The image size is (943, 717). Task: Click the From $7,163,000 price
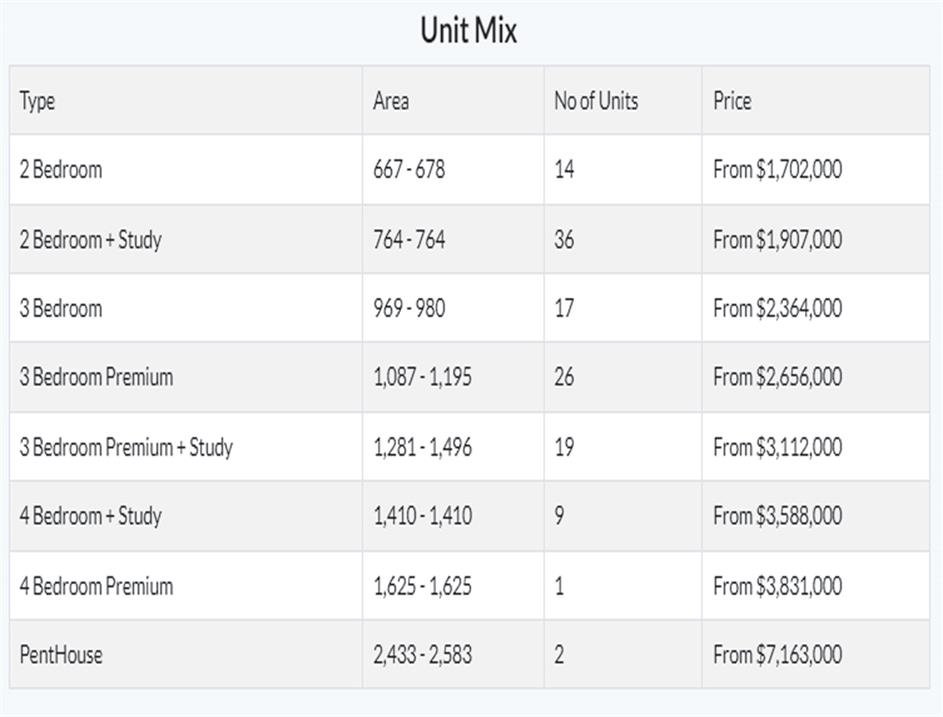[x=777, y=655]
